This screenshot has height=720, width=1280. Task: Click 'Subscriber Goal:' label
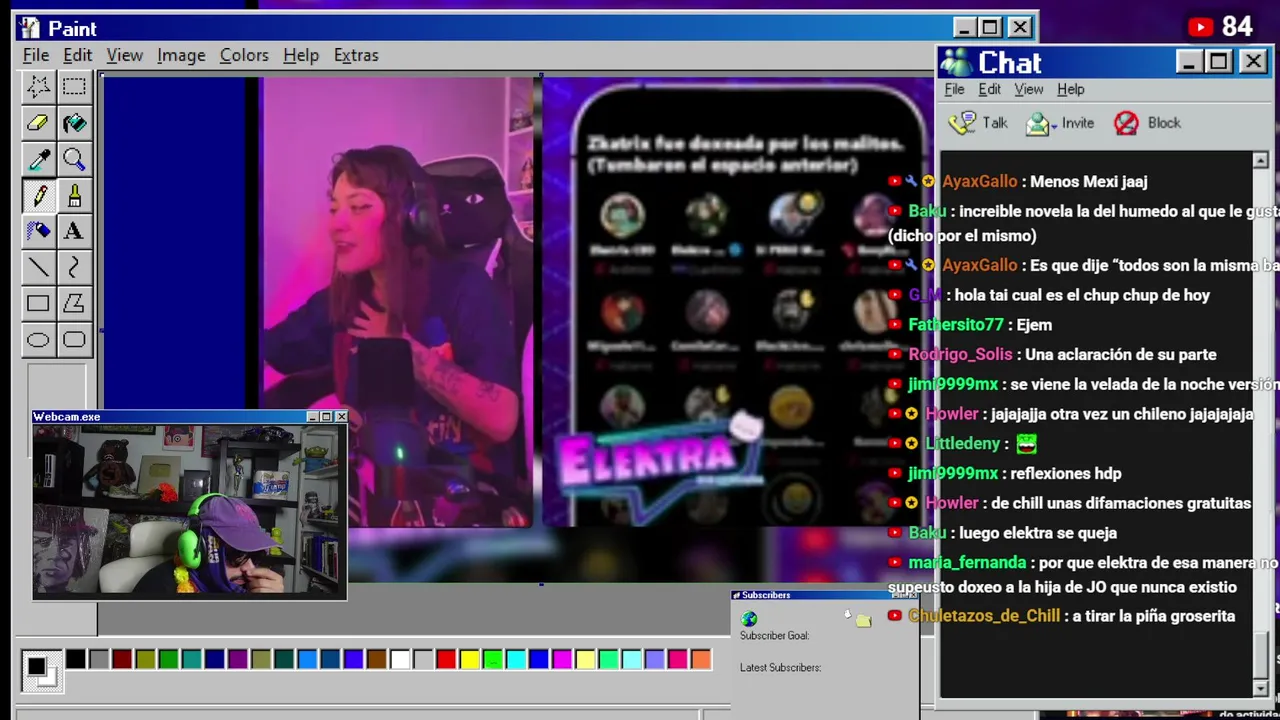tap(774, 636)
